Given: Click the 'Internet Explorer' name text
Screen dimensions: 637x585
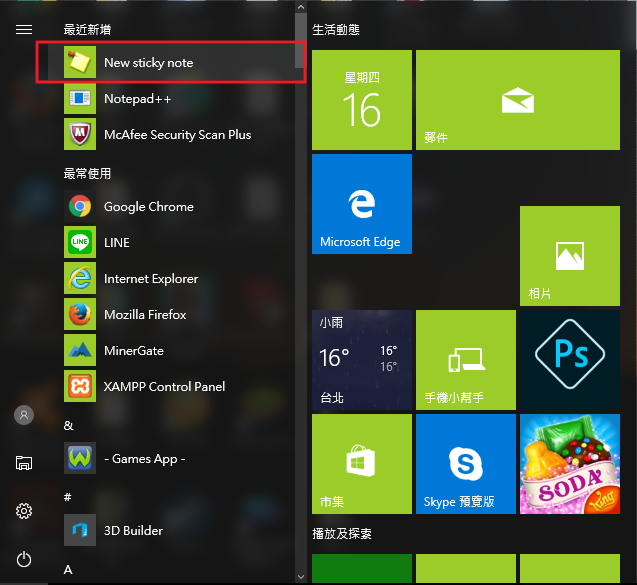Looking at the screenshot, I should point(151,279).
